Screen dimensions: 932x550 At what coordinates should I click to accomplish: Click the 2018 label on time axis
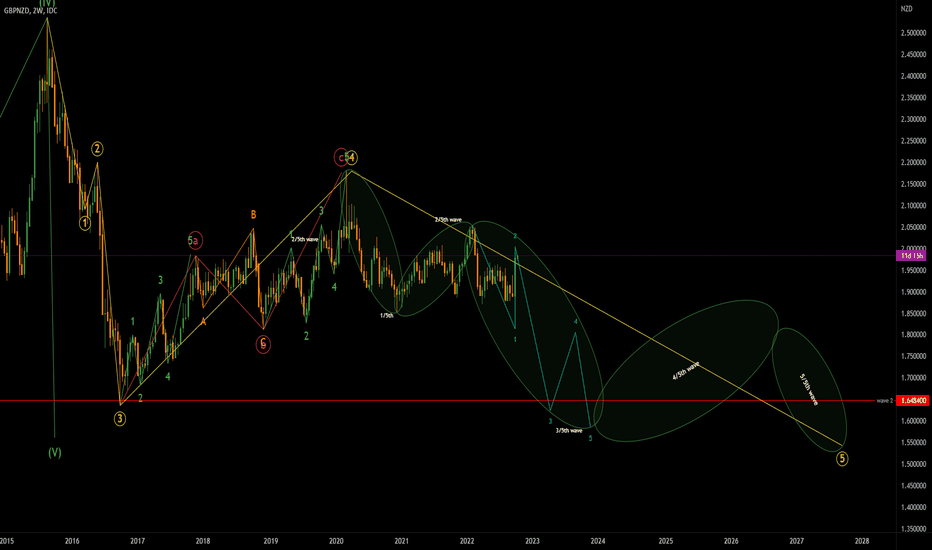(x=203, y=541)
